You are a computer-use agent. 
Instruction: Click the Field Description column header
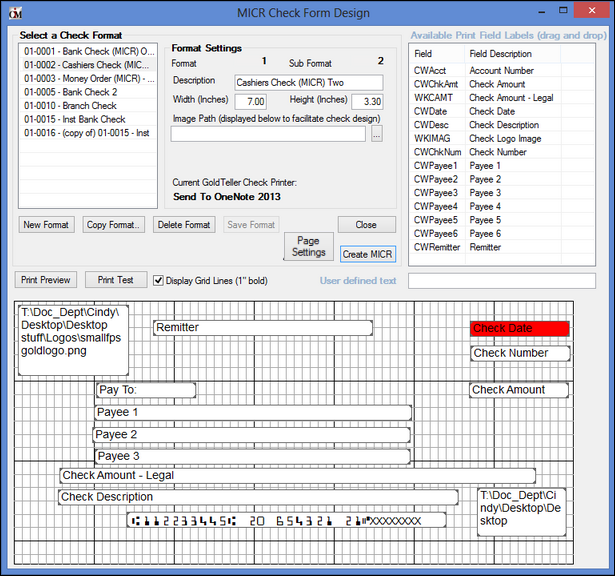pos(513,54)
